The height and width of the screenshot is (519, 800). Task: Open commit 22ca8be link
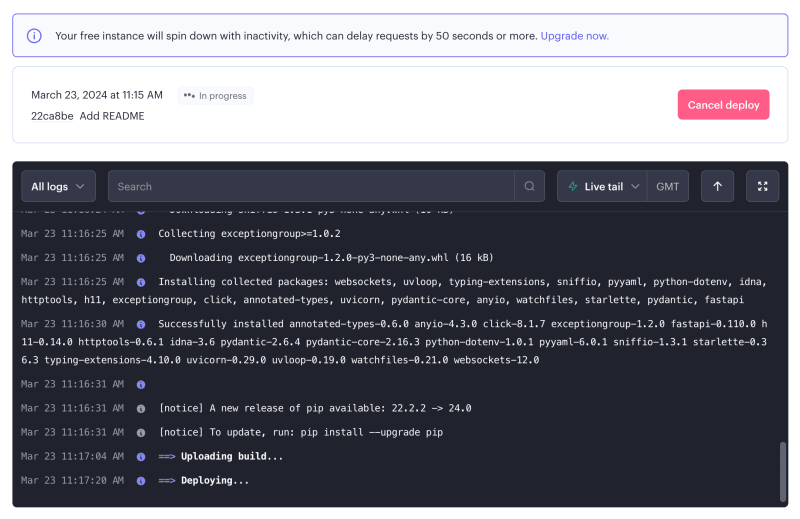tap(52, 116)
